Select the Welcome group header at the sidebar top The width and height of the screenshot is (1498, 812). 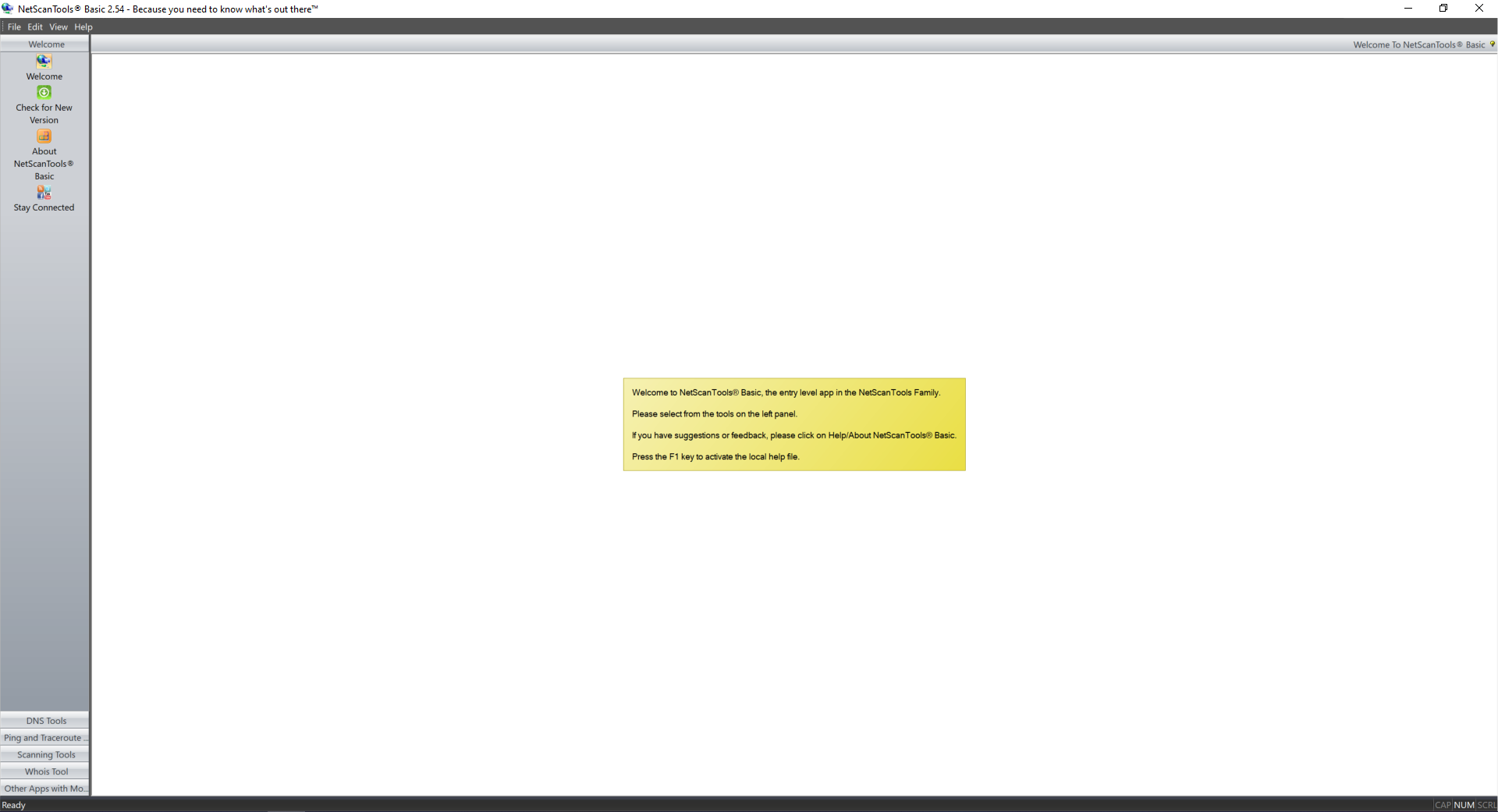pos(45,44)
